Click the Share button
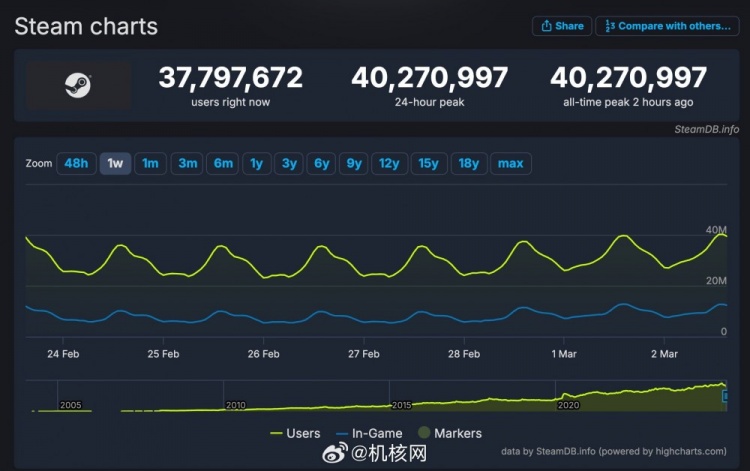750x471 pixels. pyautogui.click(x=562, y=26)
